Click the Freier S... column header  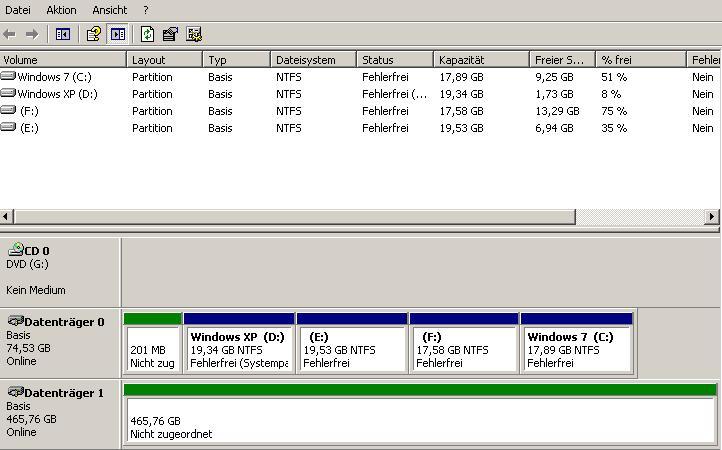pos(563,60)
